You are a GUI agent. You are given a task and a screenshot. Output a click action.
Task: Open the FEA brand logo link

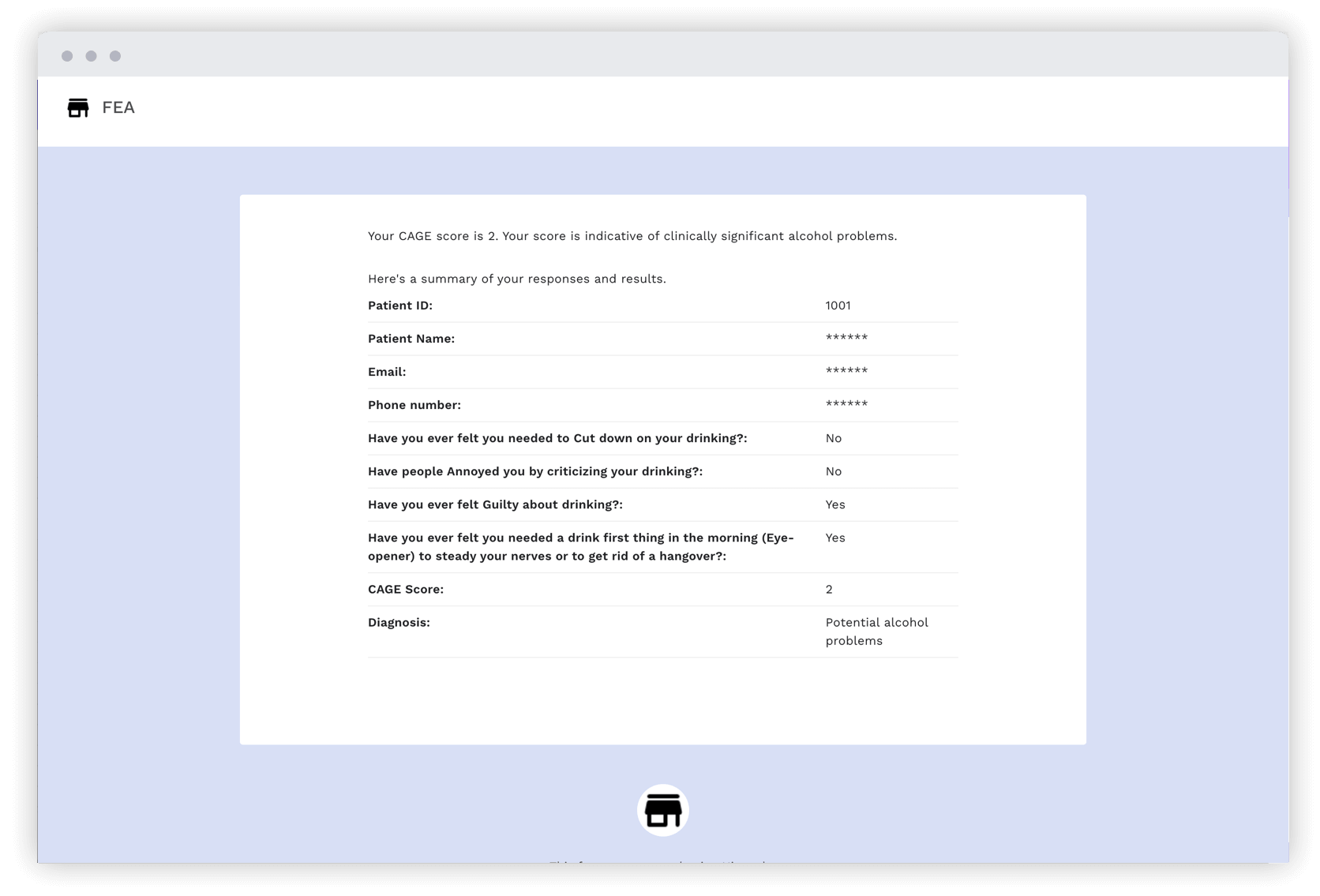(101, 108)
